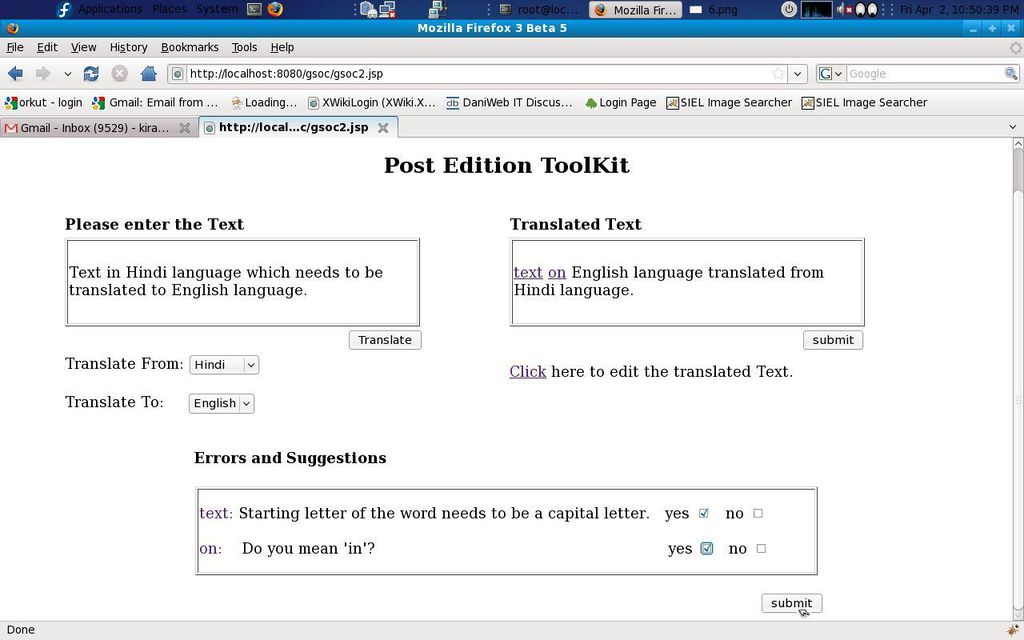This screenshot has height=640, width=1024.
Task: Open the Translate From language dropdown
Action: point(224,365)
